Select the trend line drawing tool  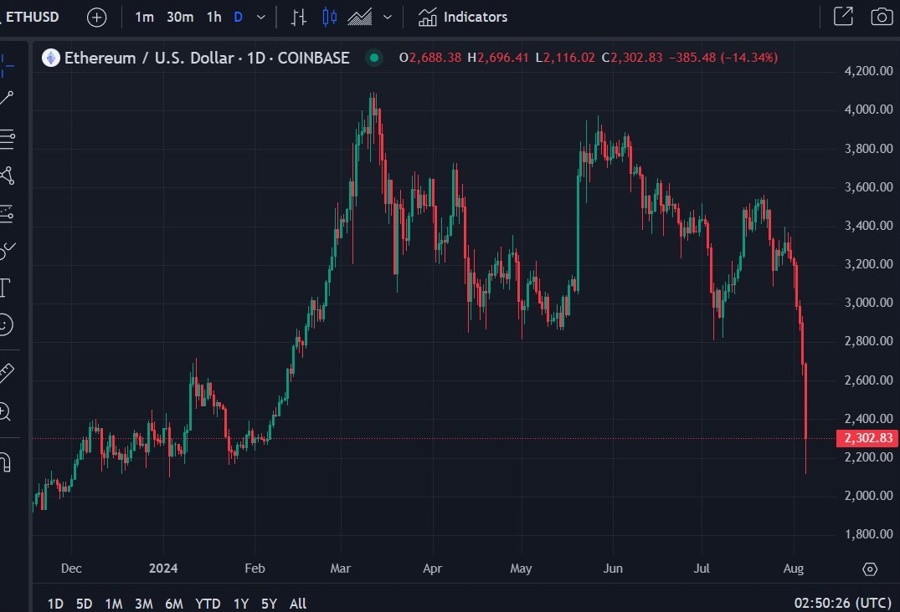(x=7, y=98)
